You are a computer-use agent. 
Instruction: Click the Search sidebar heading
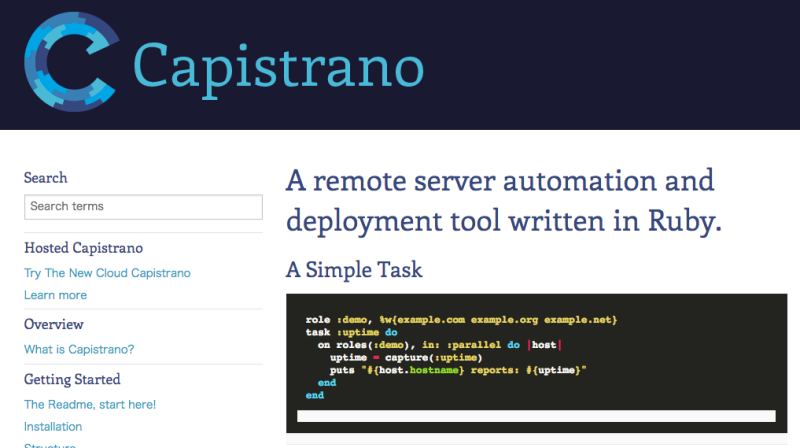[x=46, y=178]
